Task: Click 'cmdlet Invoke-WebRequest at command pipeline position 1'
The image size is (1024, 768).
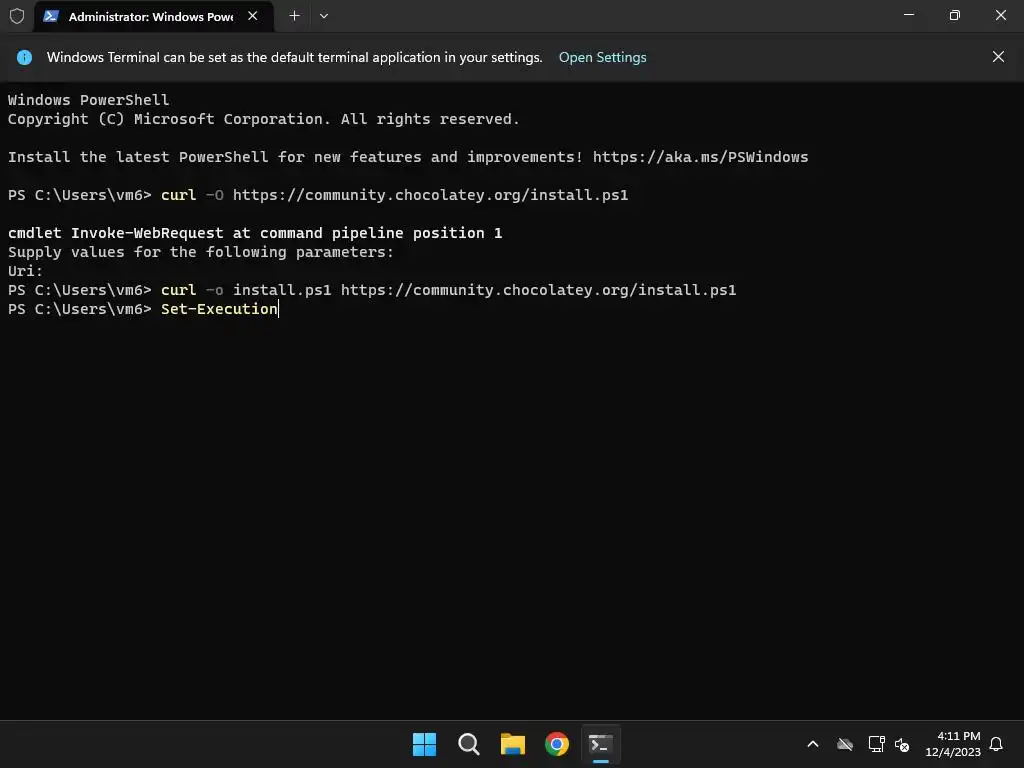Action: 255,233
